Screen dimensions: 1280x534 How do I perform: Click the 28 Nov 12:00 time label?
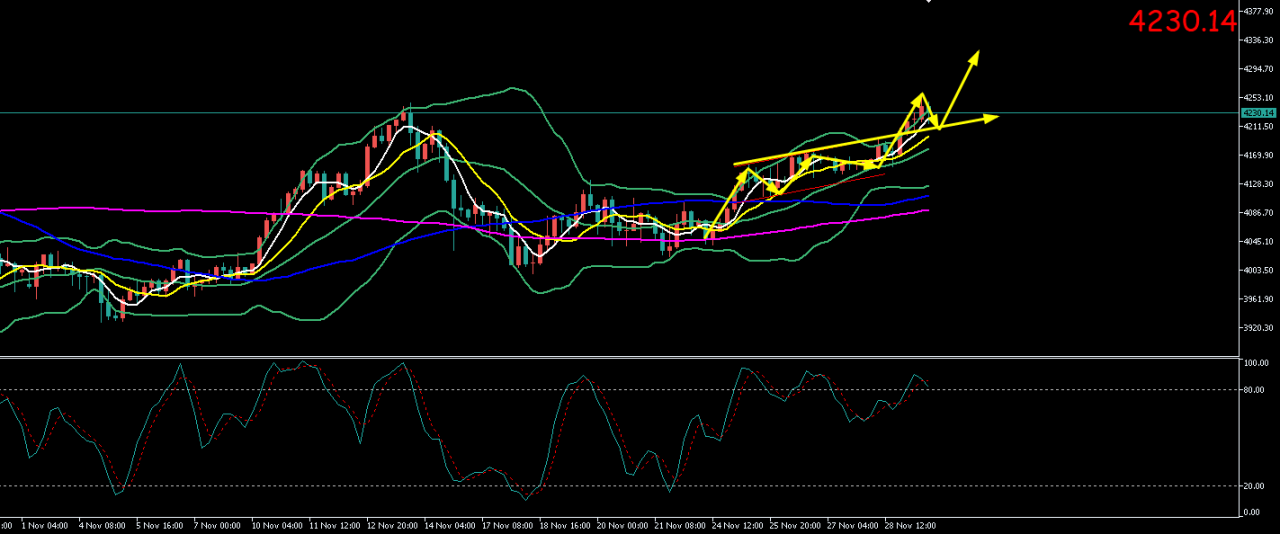pyautogui.click(x=908, y=524)
